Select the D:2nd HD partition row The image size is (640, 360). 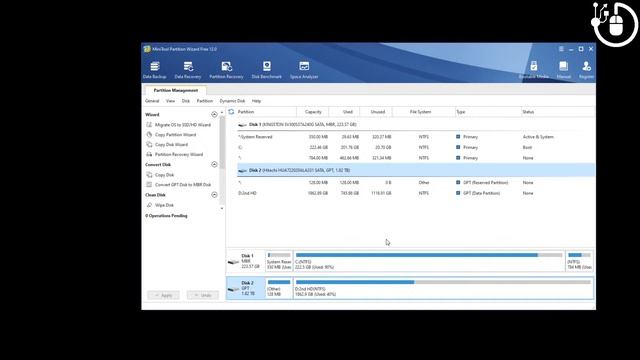(416, 193)
